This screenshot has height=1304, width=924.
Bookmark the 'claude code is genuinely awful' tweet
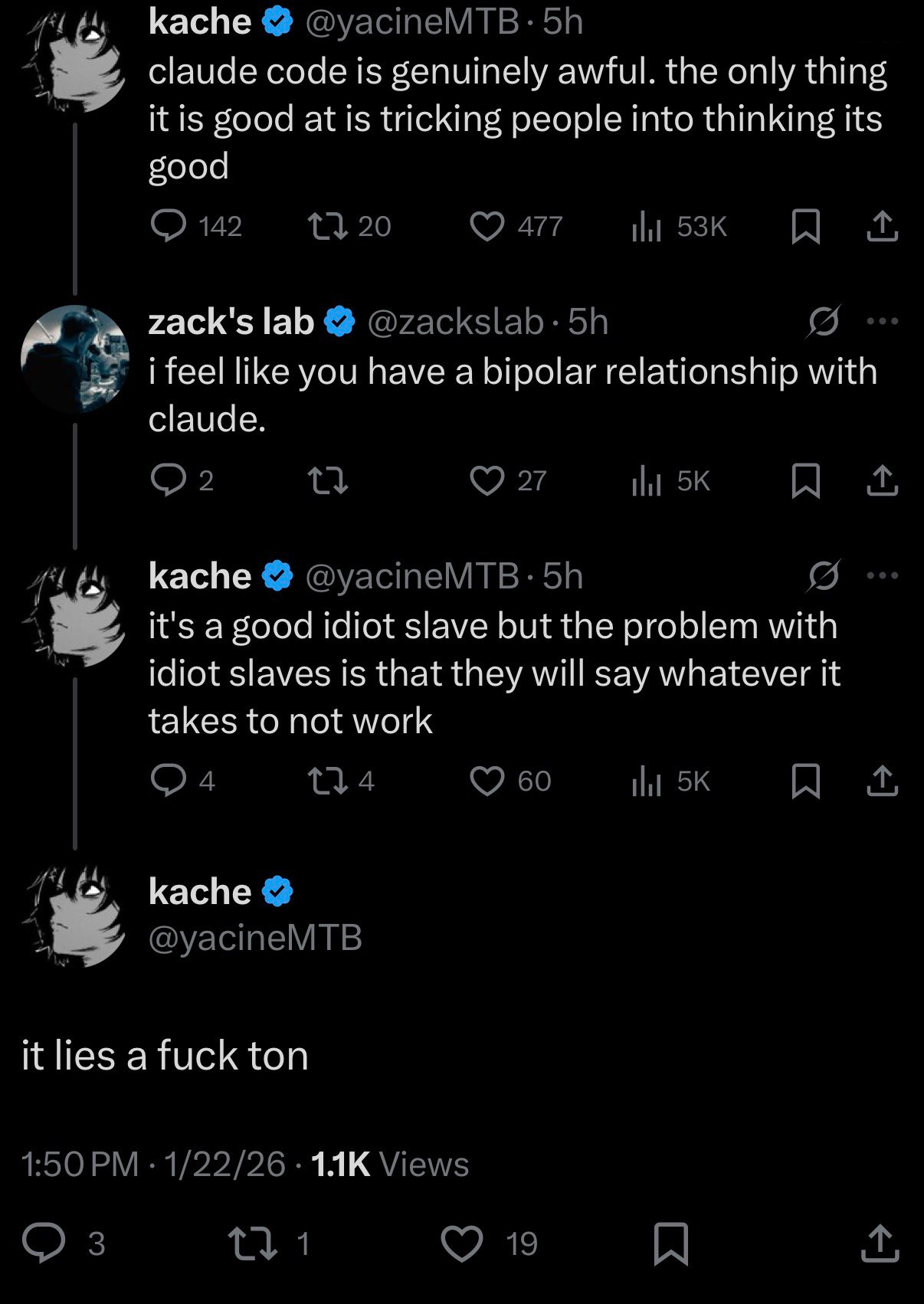tap(806, 227)
